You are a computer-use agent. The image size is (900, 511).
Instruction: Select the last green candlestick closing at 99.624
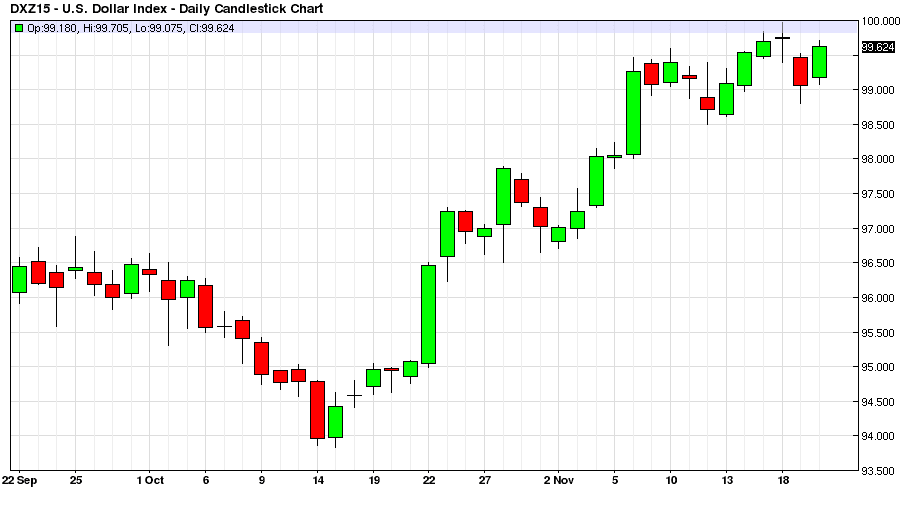point(820,62)
